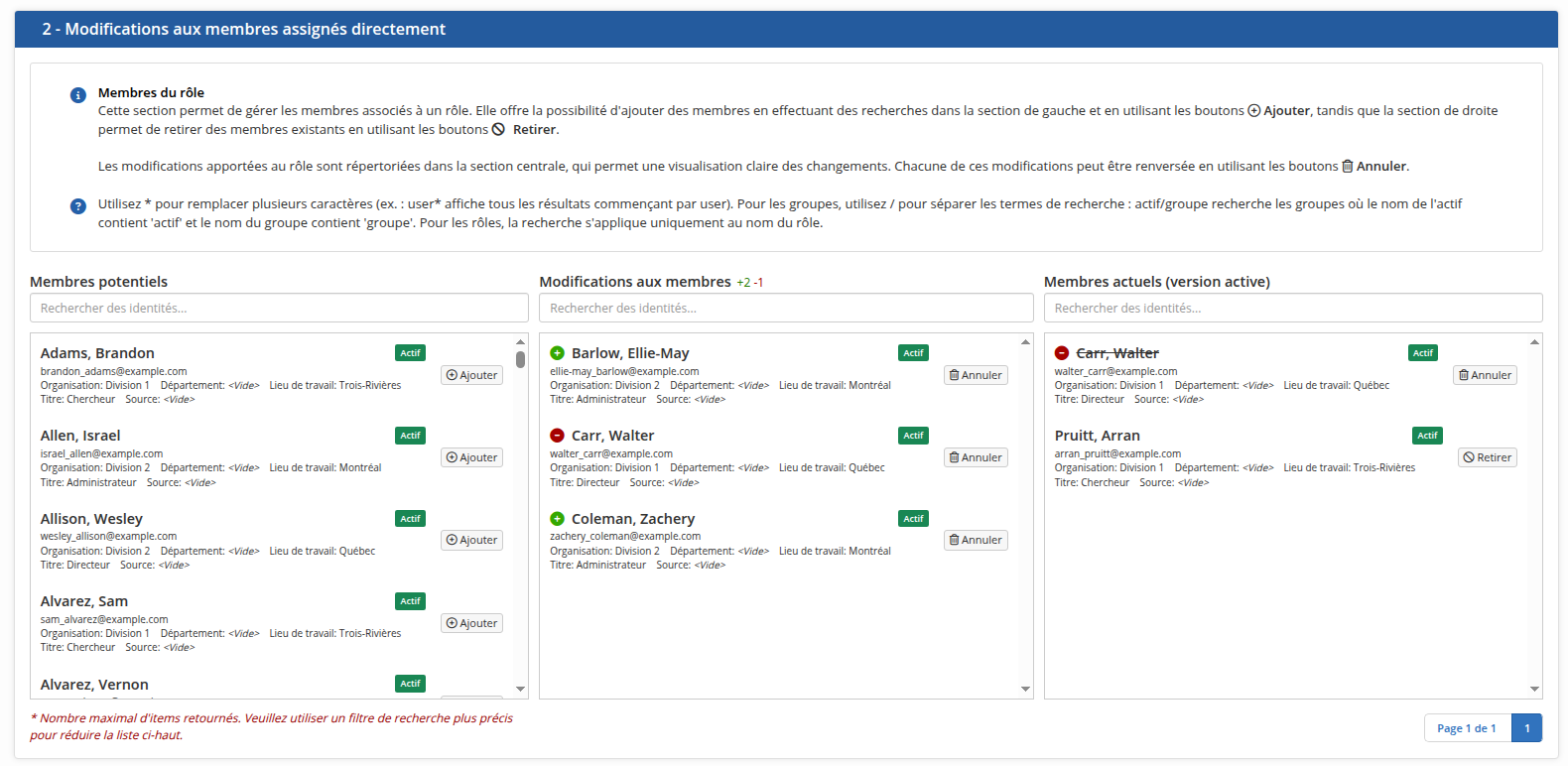Click page number 1 pagination button

[1527, 728]
